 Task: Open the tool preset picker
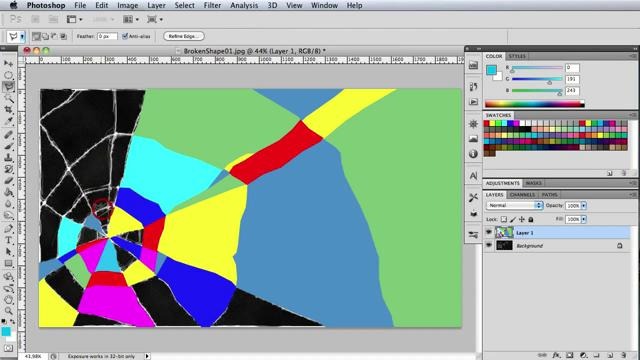(22, 37)
